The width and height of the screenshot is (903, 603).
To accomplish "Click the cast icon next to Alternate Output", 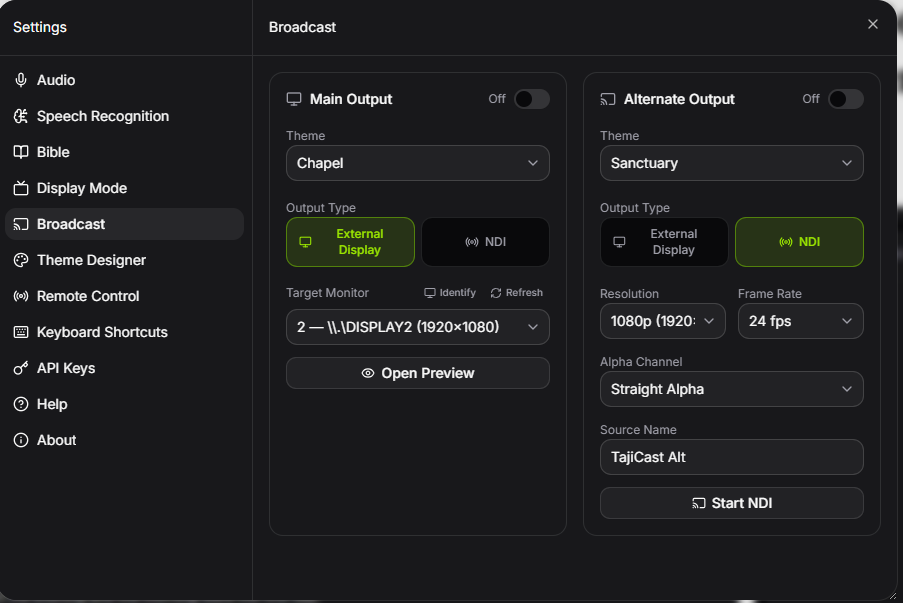I will coord(608,99).
